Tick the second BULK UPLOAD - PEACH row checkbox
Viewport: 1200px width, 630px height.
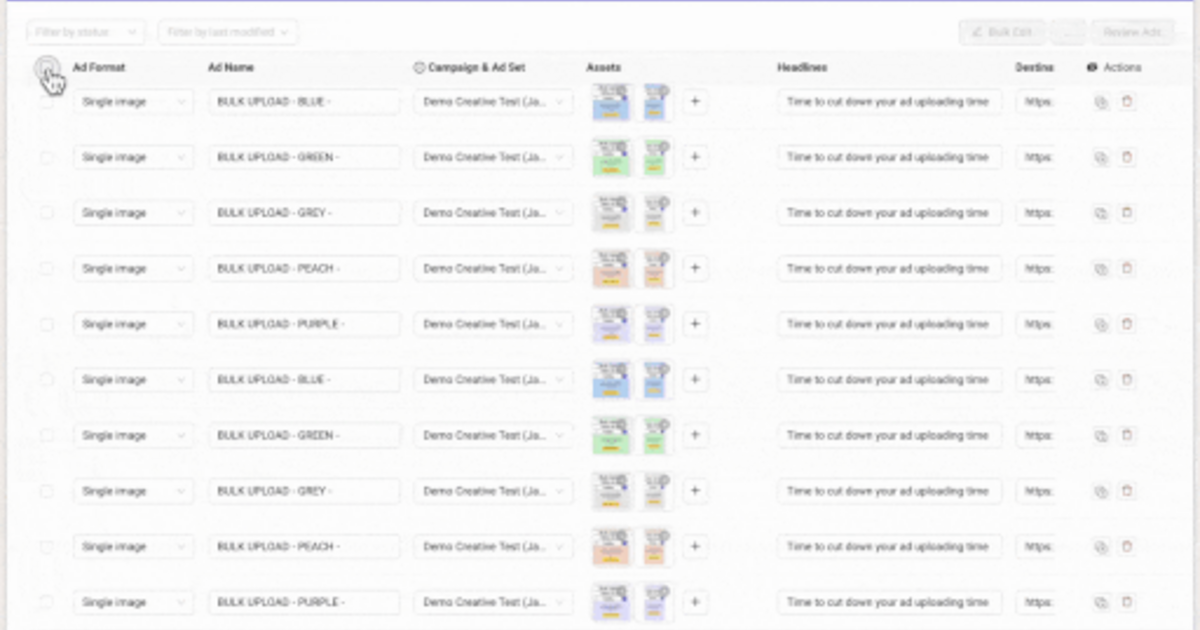pos(46,547)
